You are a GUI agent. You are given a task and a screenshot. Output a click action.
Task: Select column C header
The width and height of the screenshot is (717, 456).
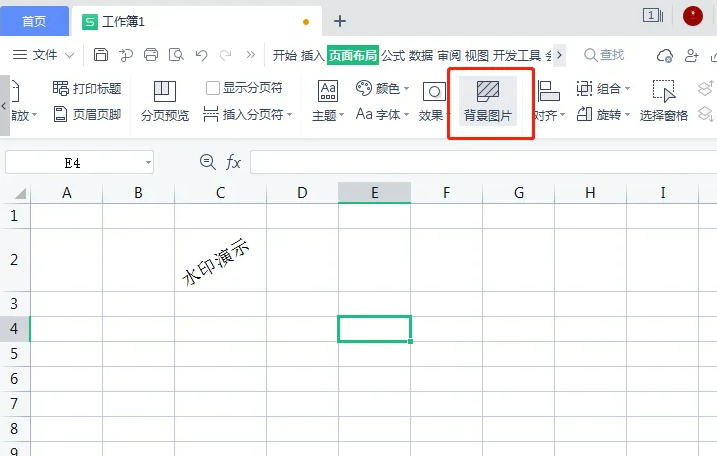point(220,193)
